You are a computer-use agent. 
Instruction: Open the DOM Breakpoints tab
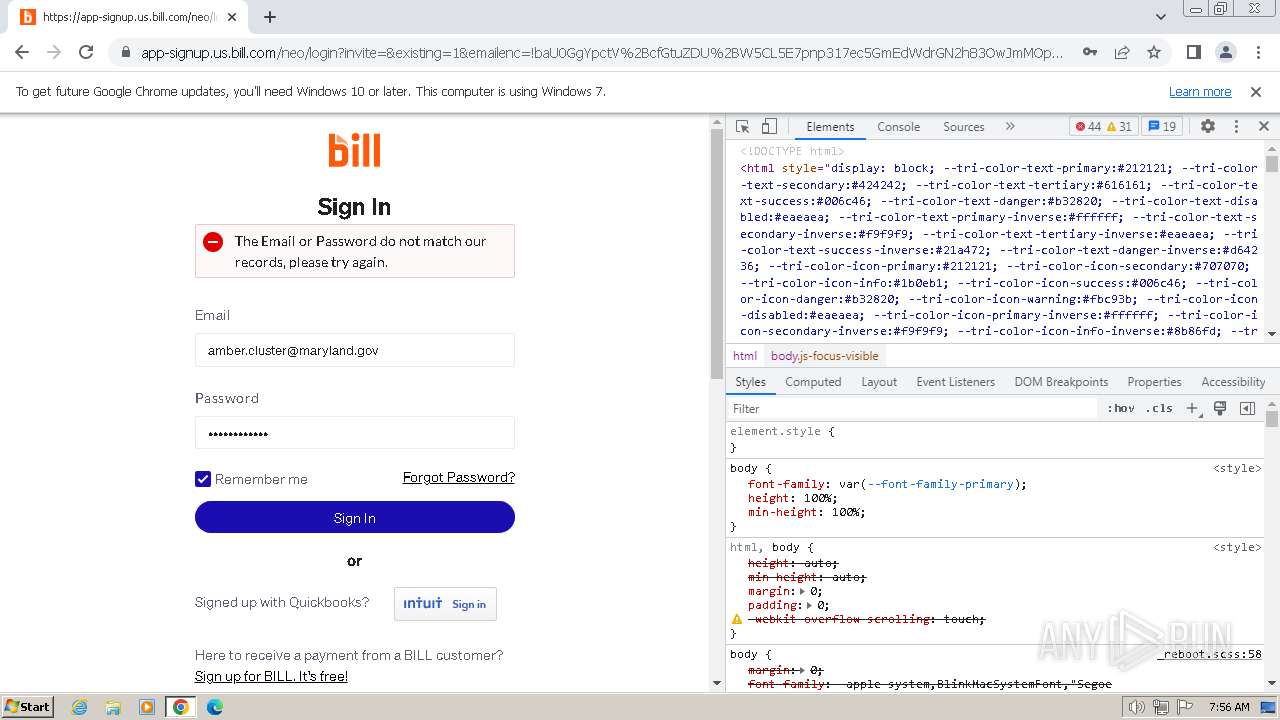[1061, 382]
